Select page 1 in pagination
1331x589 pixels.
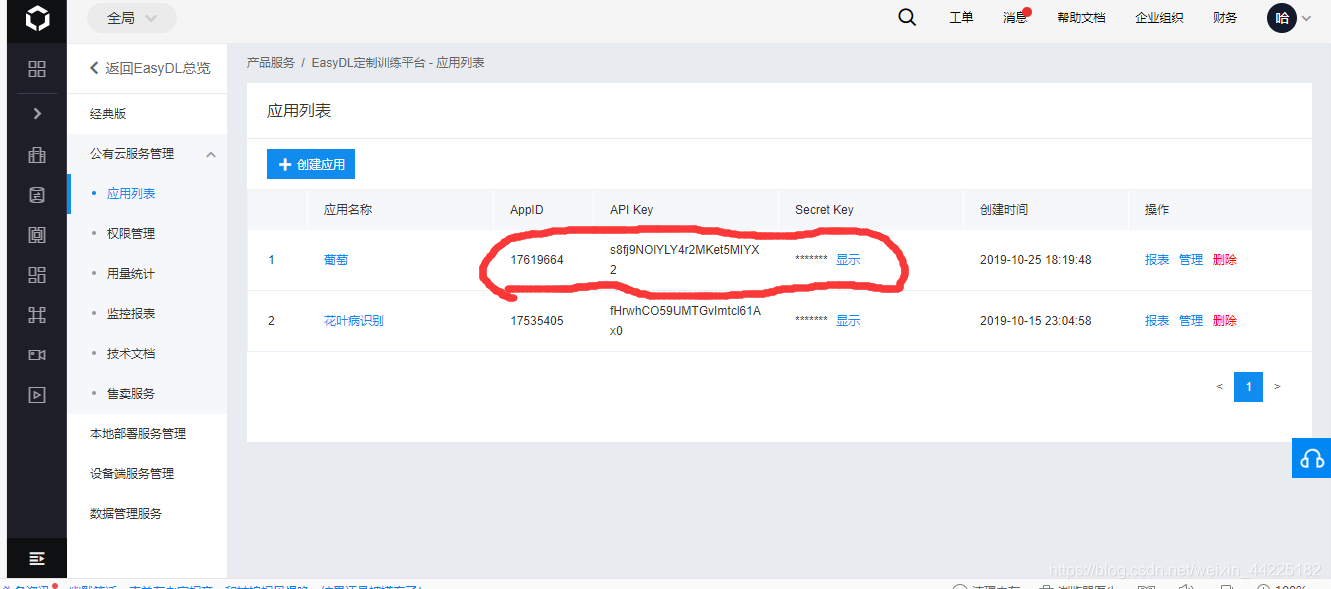1248,387
